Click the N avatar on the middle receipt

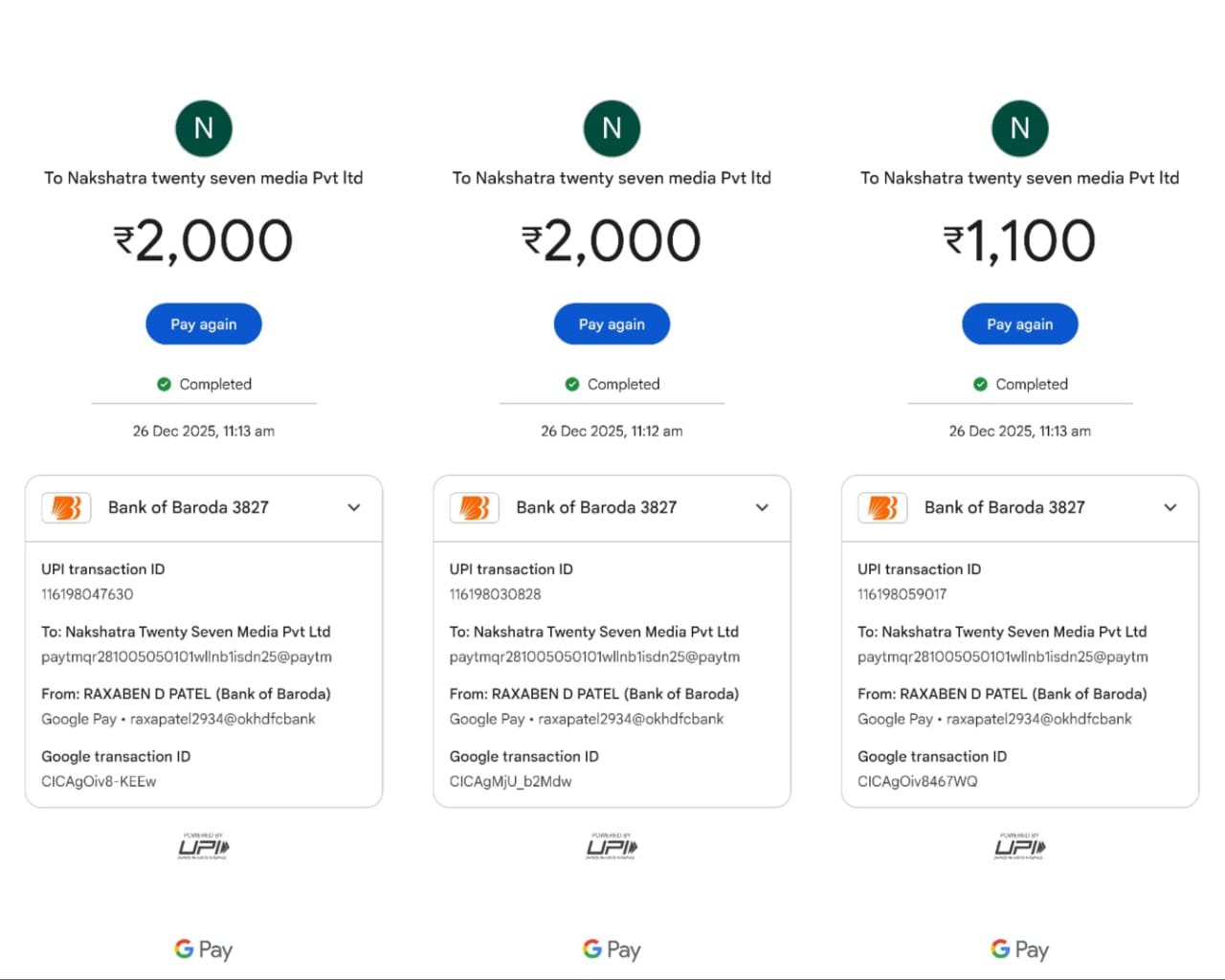[x=612, y=128]
